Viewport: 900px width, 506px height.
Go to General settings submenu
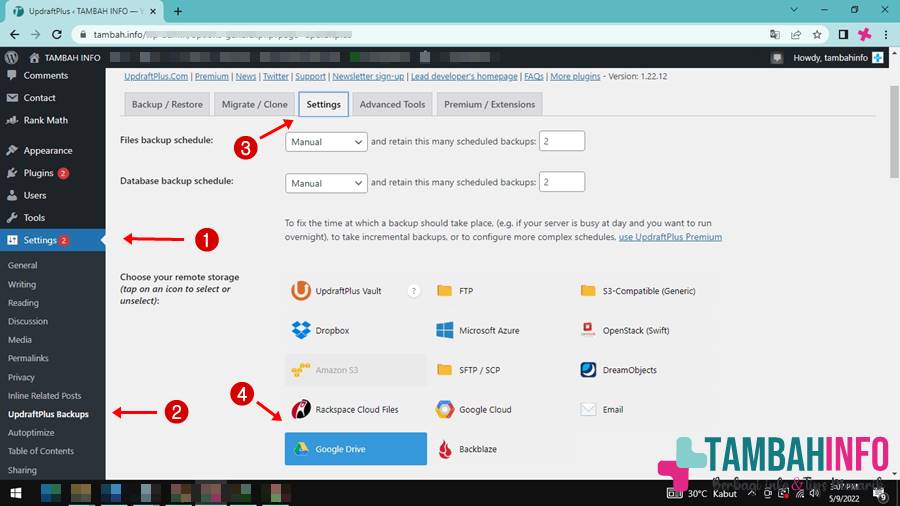22,265
